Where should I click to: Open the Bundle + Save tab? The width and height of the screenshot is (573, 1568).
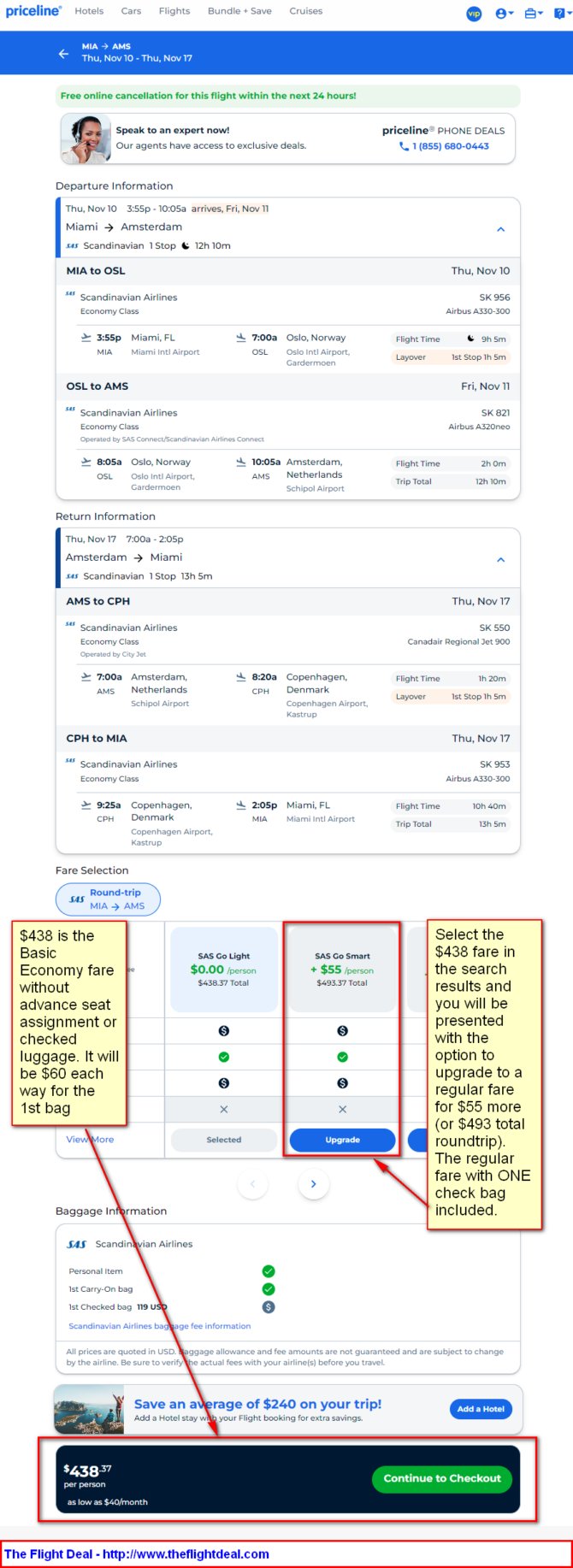[239, 11]
